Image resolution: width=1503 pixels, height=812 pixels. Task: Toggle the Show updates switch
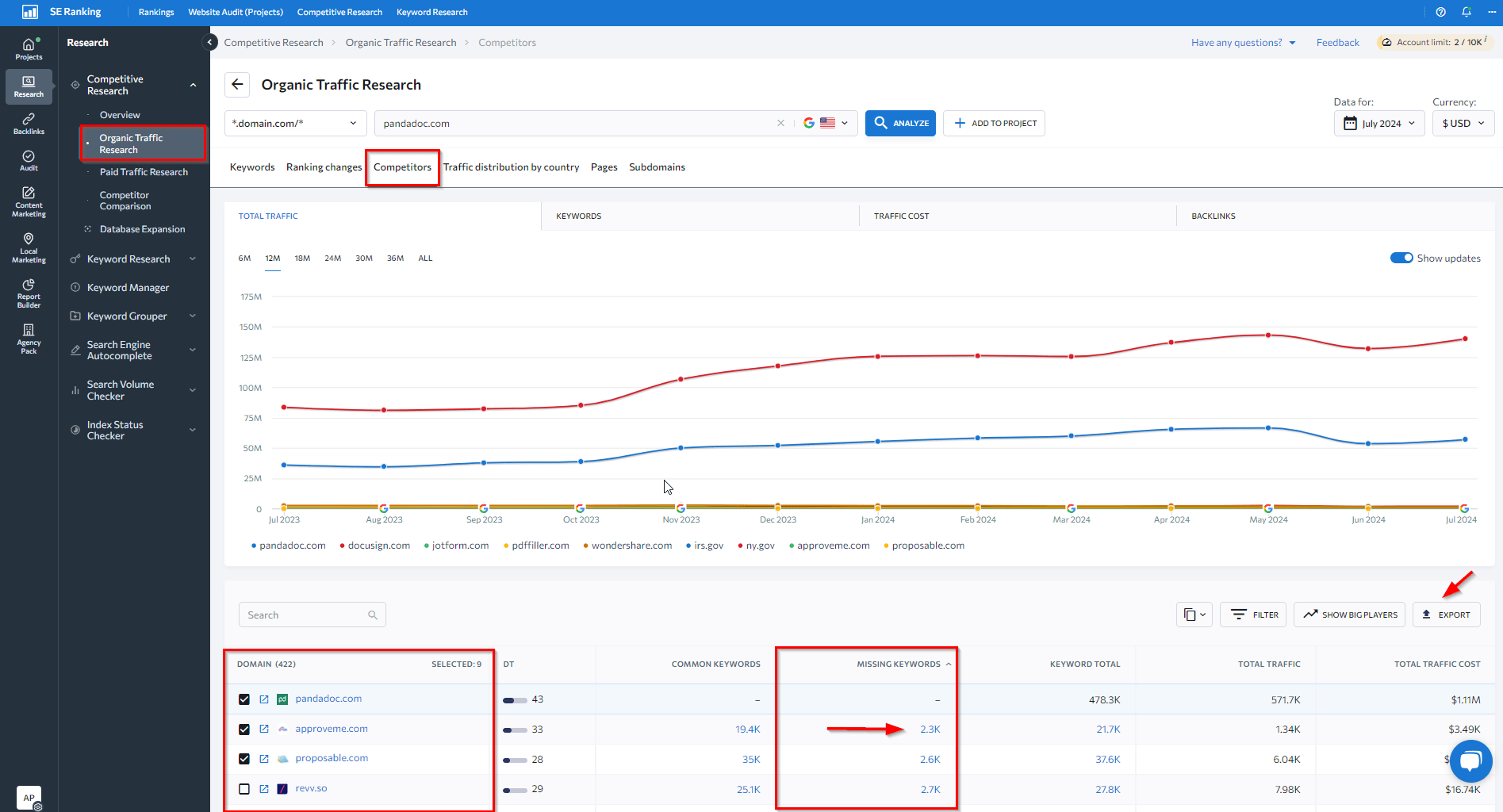[x=1401, y=258]
